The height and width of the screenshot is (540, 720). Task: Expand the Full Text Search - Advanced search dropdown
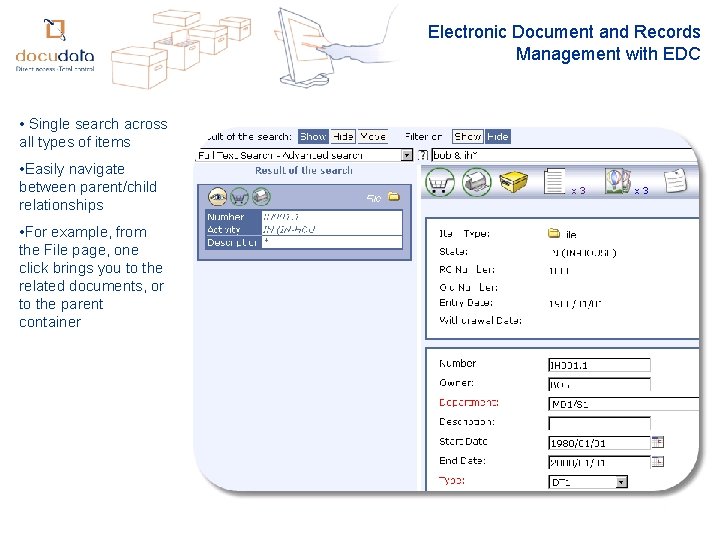pyautogui.click(x=407, y=155)
